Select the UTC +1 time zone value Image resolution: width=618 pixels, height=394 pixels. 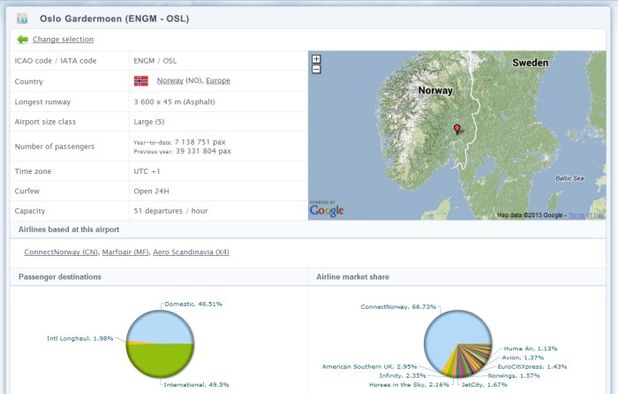pyautogui.click(x=147, y=171)
